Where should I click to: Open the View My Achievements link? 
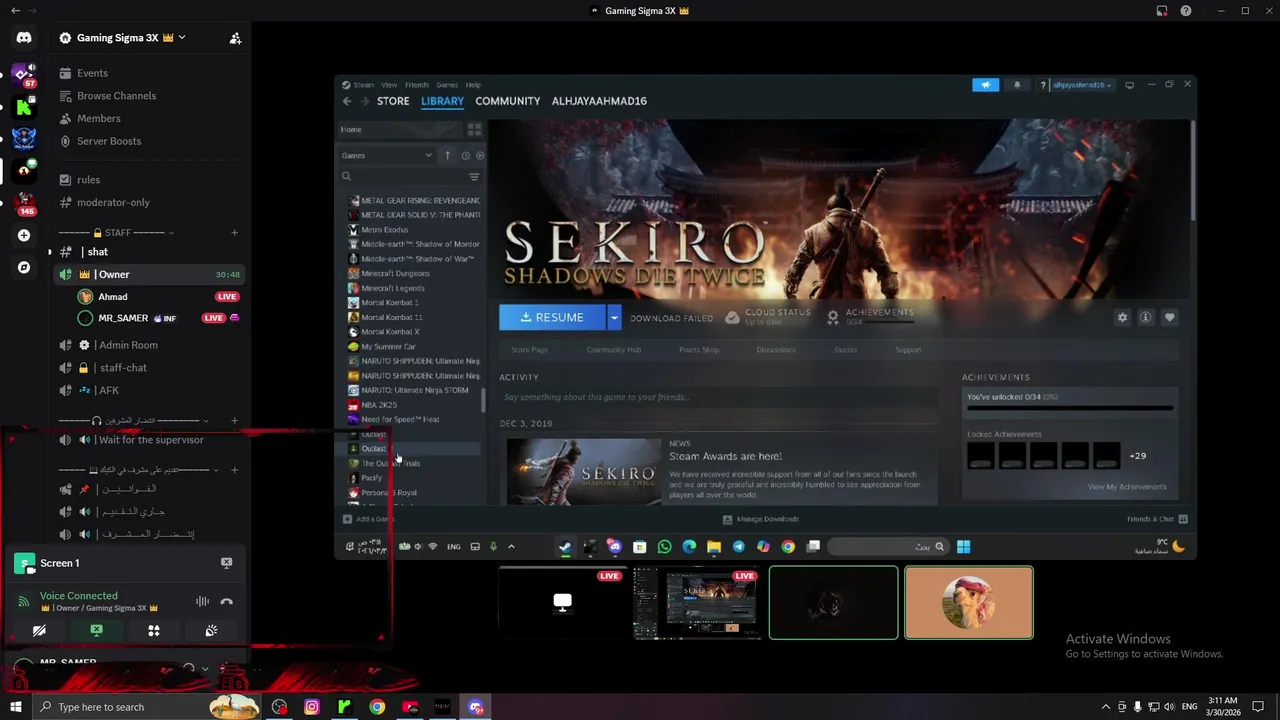point(1127,487)
